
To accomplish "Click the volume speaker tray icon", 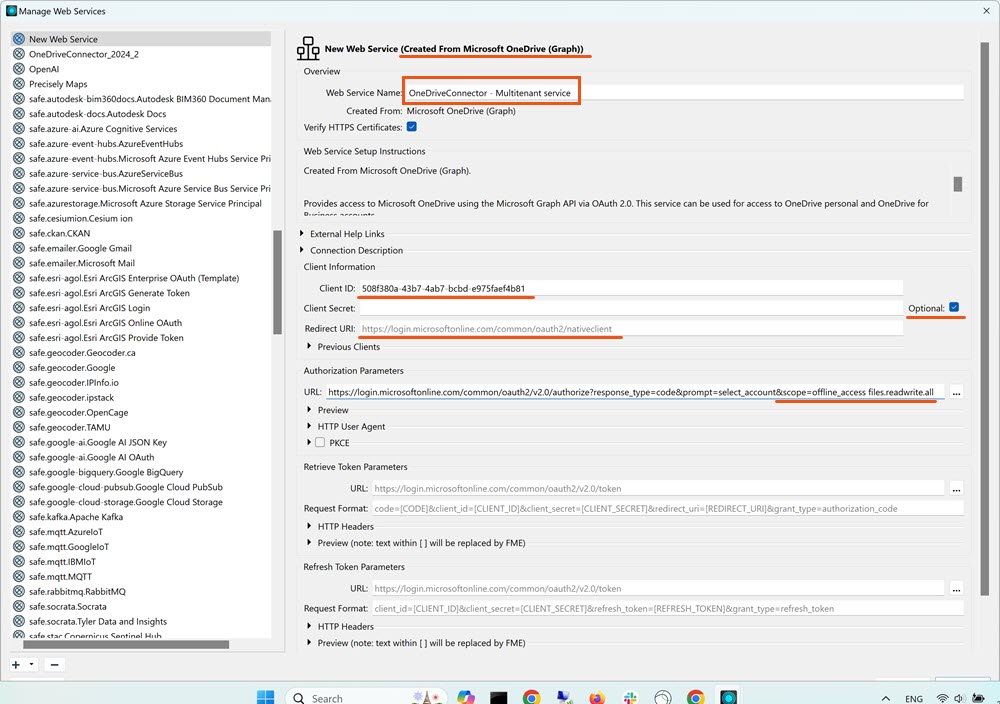I will 959,699.
